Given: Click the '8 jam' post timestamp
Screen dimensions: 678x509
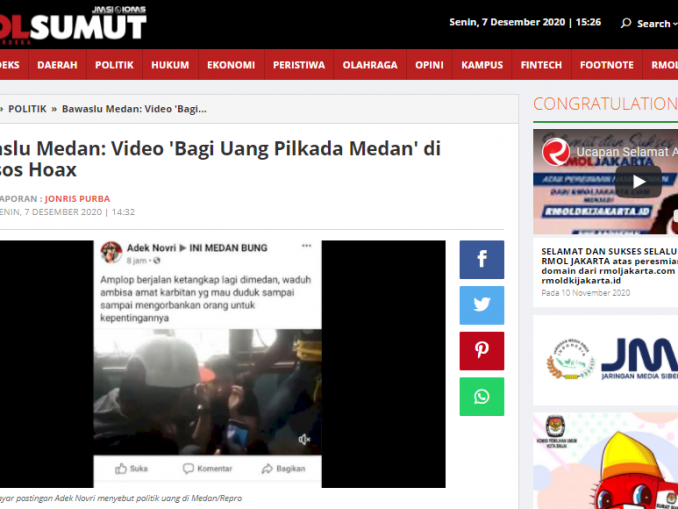Looking at the screenshot, I should (136, 261).
